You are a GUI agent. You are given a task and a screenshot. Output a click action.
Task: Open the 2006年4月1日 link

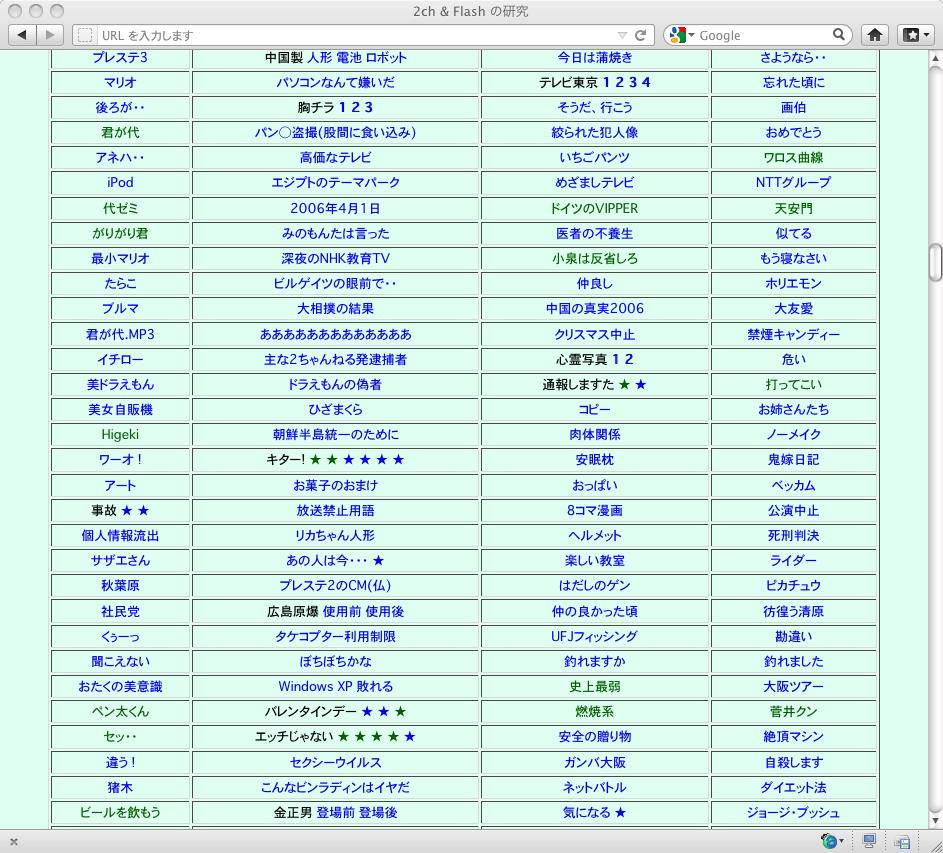click(x=335, y=208)
